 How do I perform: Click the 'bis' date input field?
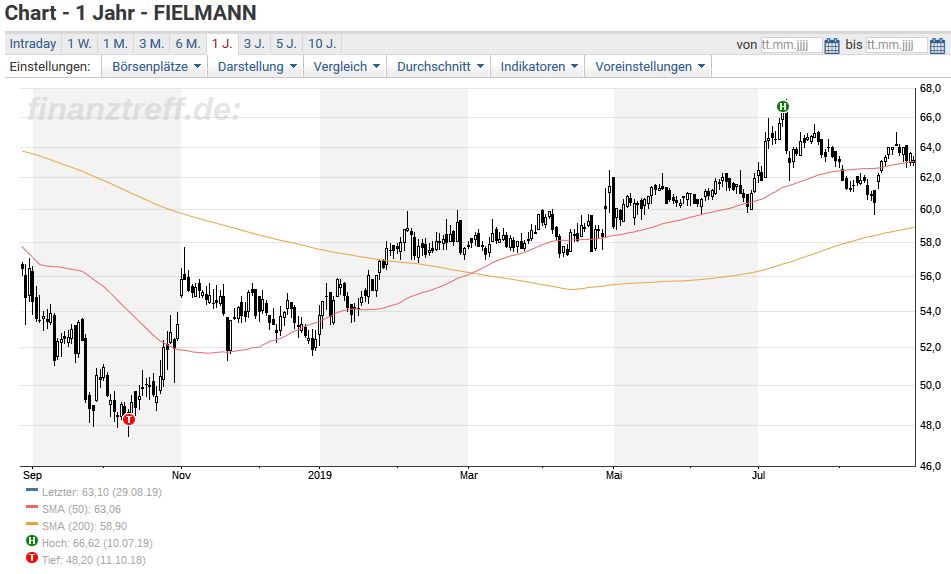point(896,45)
